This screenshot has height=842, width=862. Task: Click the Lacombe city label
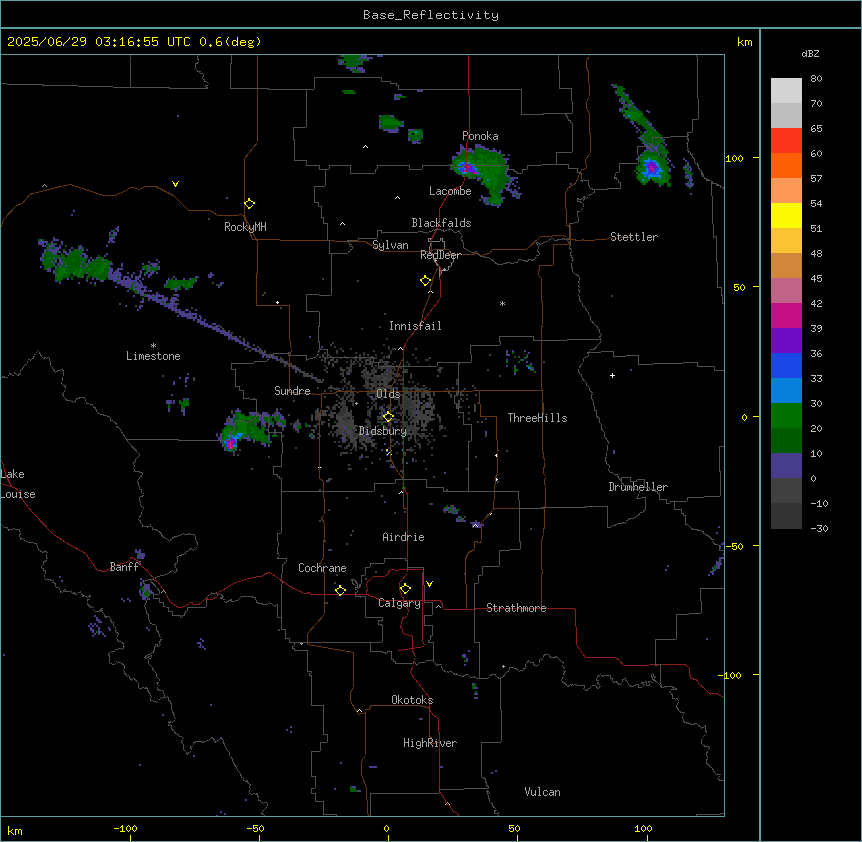(x=450, y=191)
